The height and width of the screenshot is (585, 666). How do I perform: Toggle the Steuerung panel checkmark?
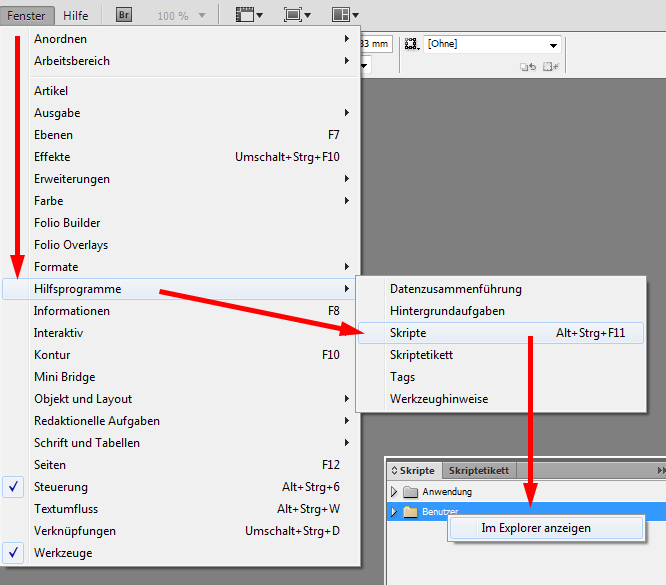click(14, 486)
